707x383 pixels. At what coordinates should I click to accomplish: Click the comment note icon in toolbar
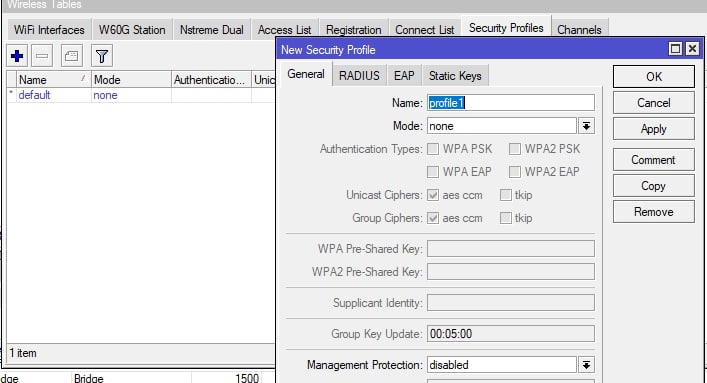(71, 56)
